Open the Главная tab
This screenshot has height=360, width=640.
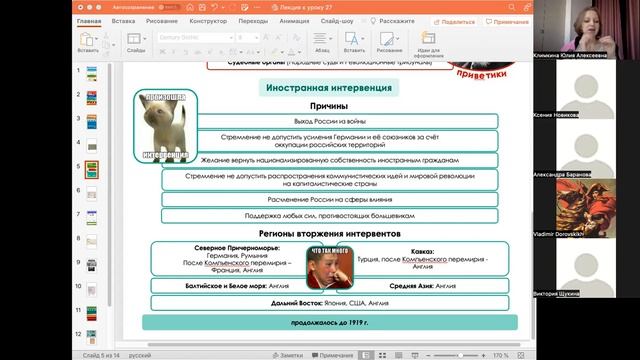(89, 21)
